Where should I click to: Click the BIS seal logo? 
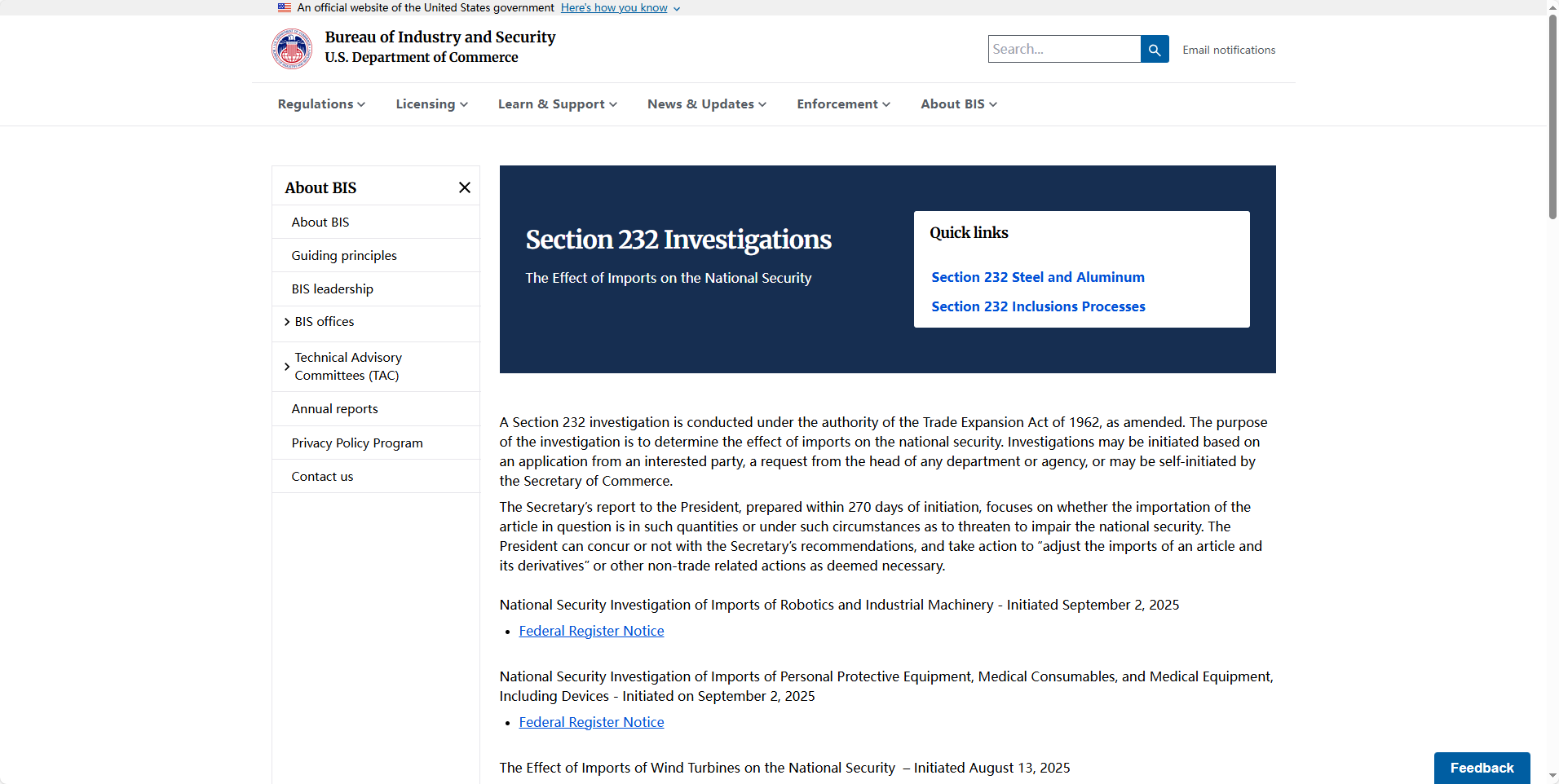pos(291,49)
